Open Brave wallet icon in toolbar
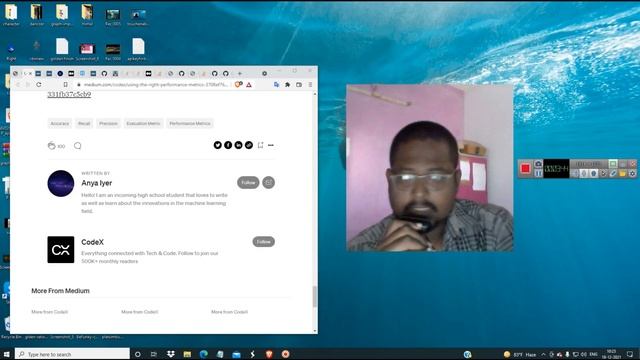The width and height of the screenshot is (640, 360). pyautogui.click(x=299, y=84)
